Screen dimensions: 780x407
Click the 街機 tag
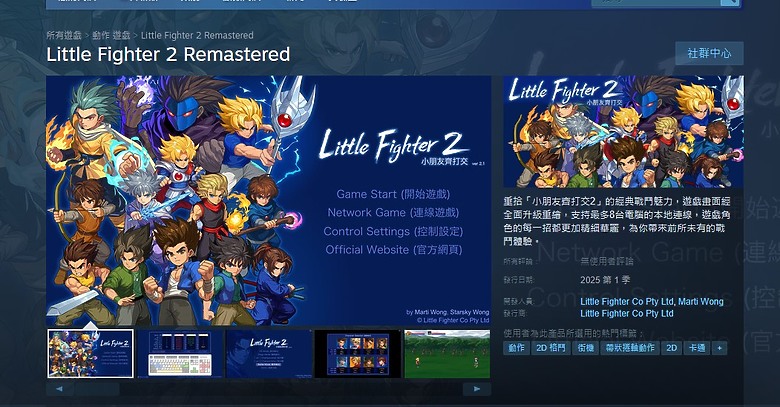585,348
